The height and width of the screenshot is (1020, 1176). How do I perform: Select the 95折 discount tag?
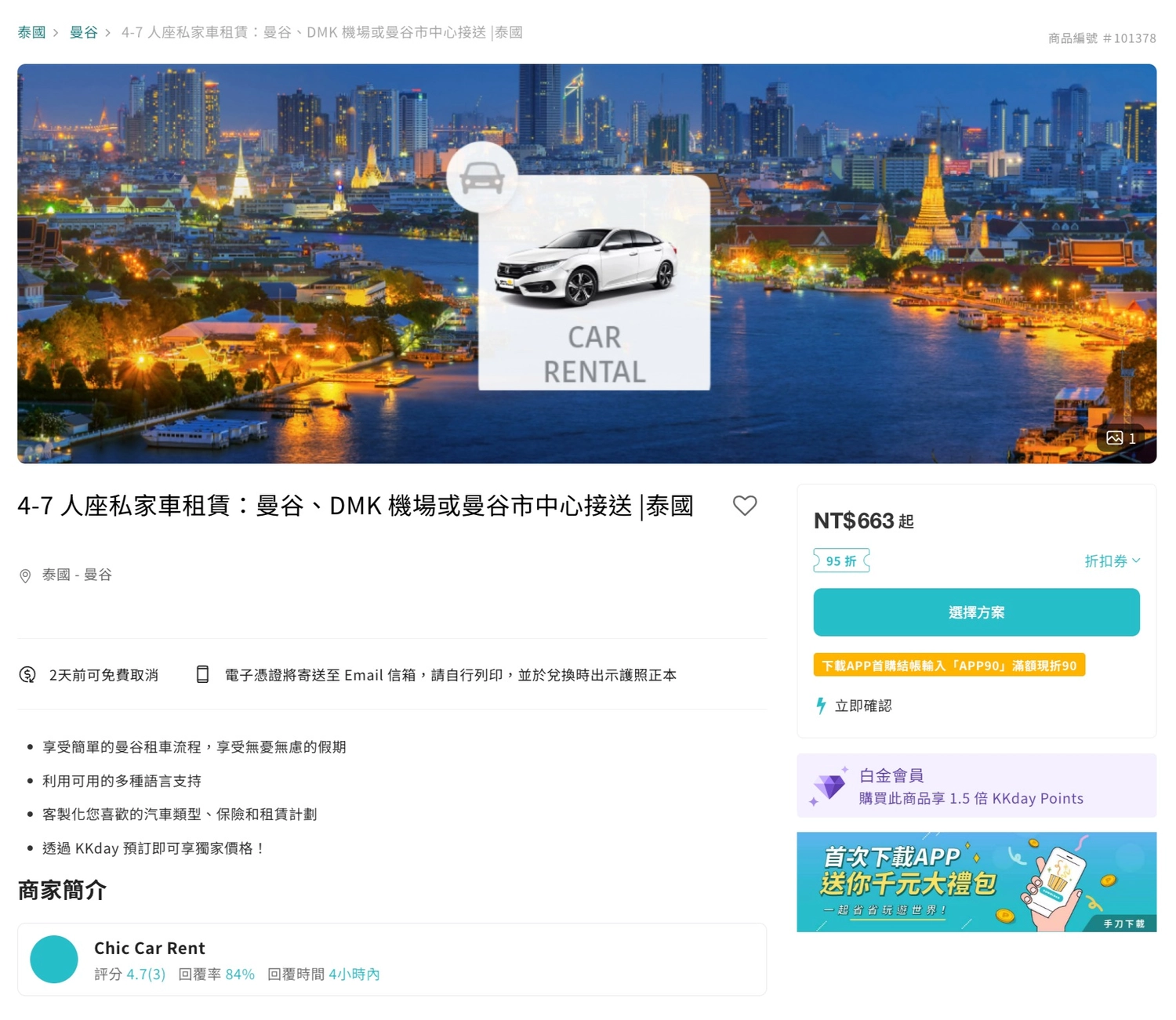click(x=840, y=561)
